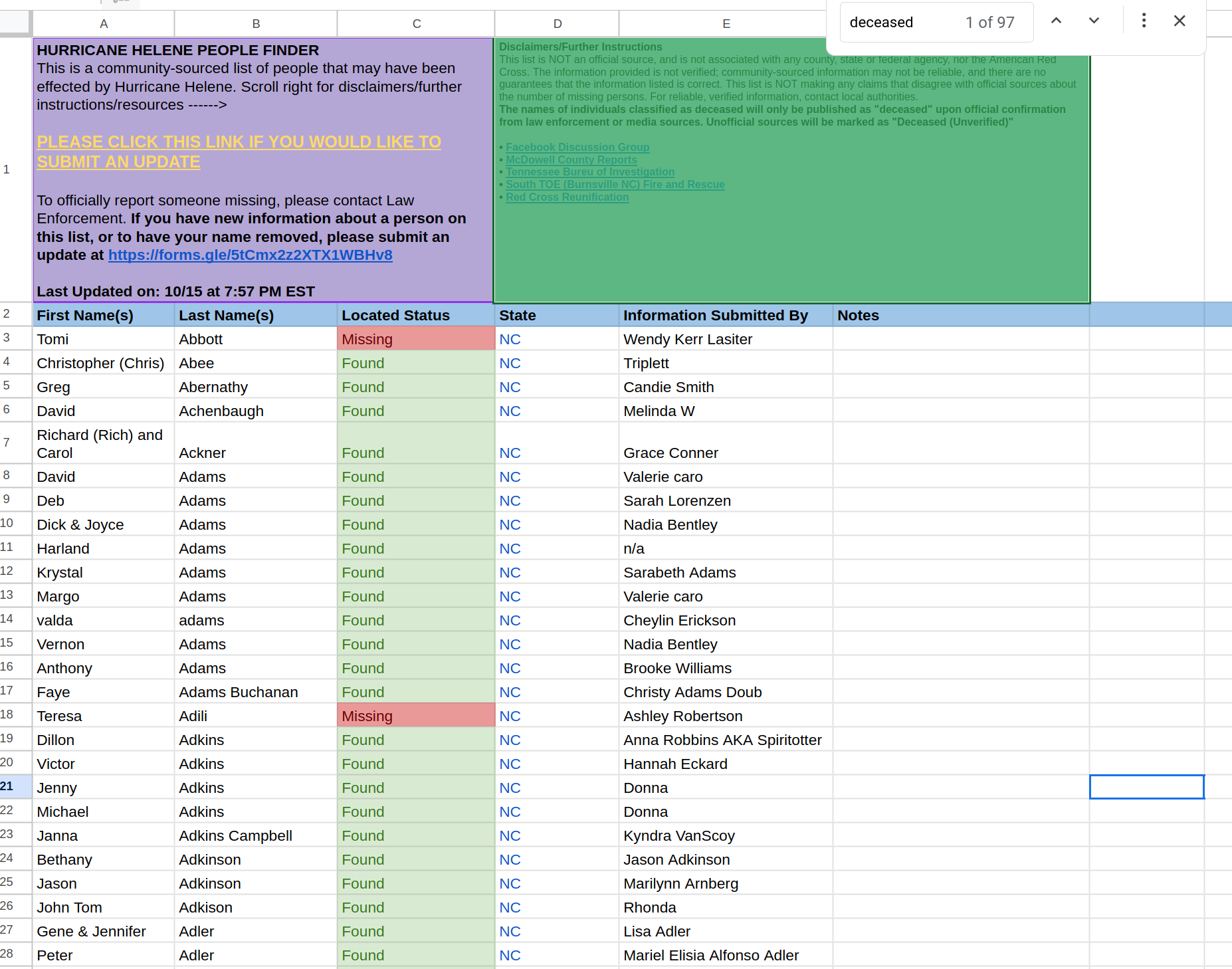Open Tennessee Bureu of Investigation link

point(590,171)
